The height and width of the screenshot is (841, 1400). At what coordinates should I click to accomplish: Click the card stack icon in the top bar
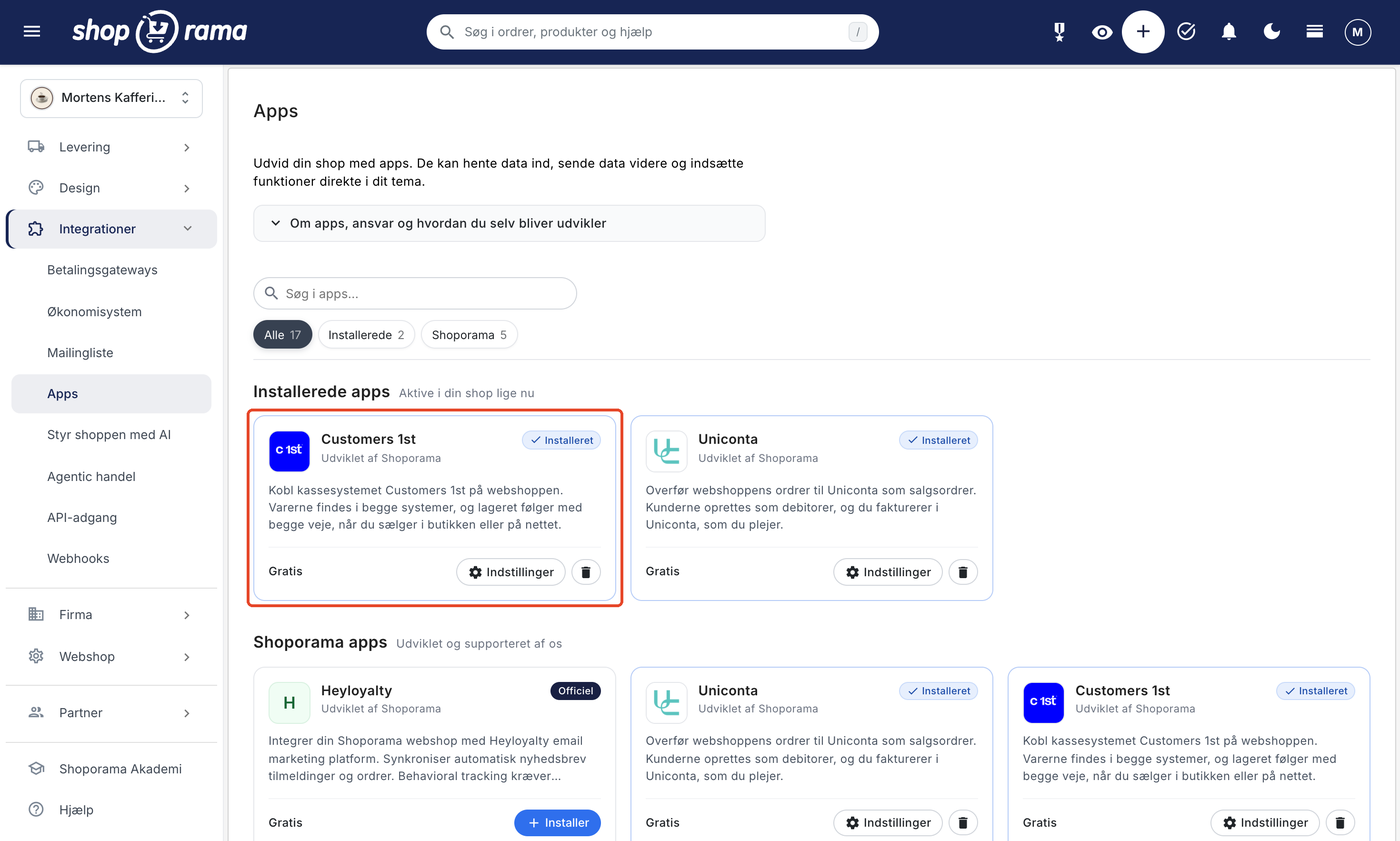click(x=1315, y=32)
